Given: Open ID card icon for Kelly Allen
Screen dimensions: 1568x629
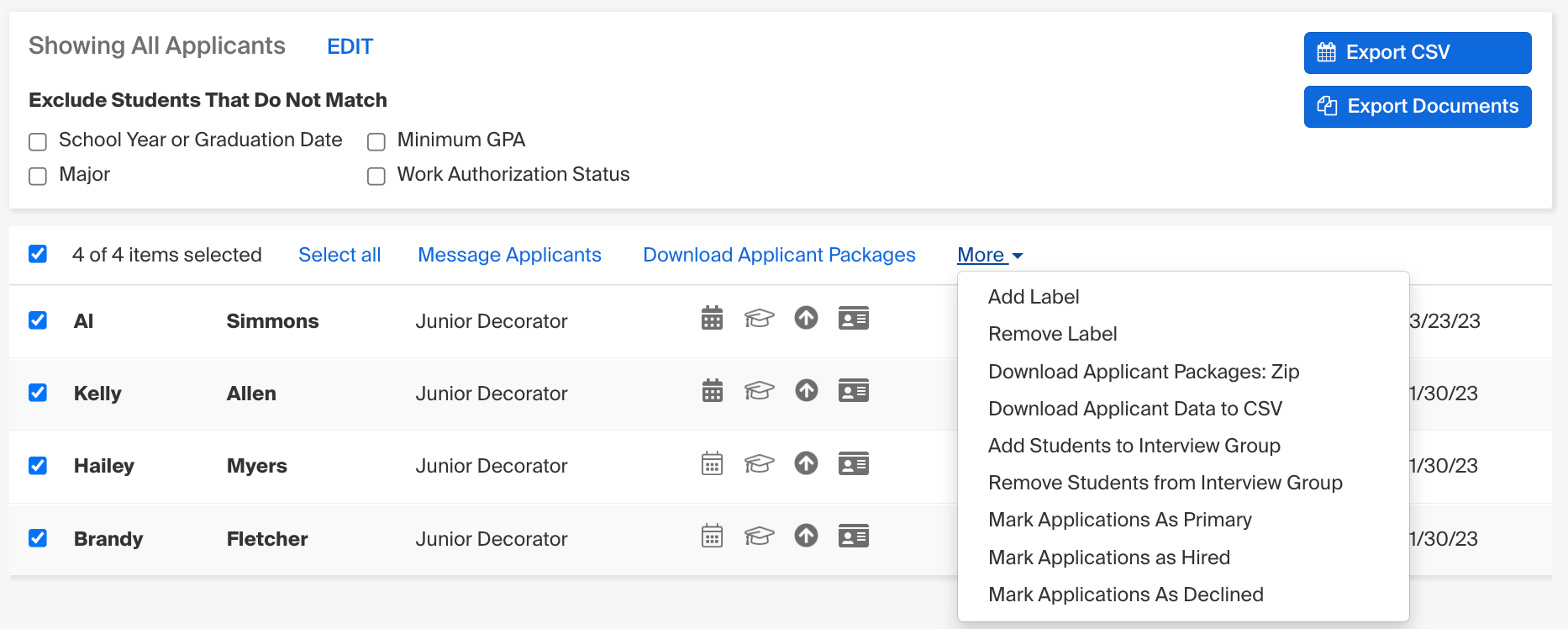Looking at the screenshot, I should 853,390.
